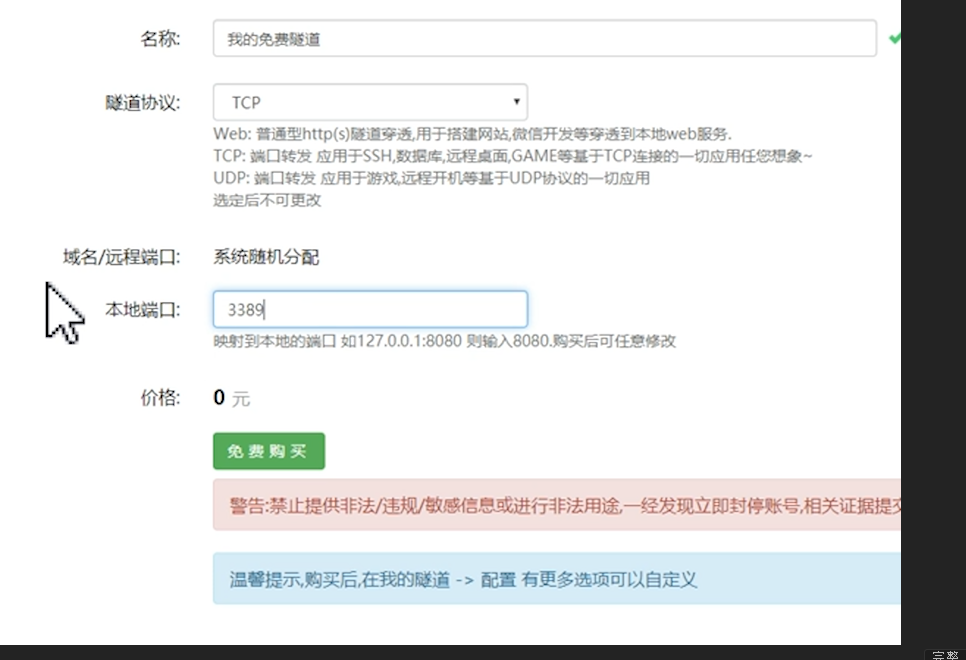
Task: Click the 隧道协议 label
Action: point(142,102)
